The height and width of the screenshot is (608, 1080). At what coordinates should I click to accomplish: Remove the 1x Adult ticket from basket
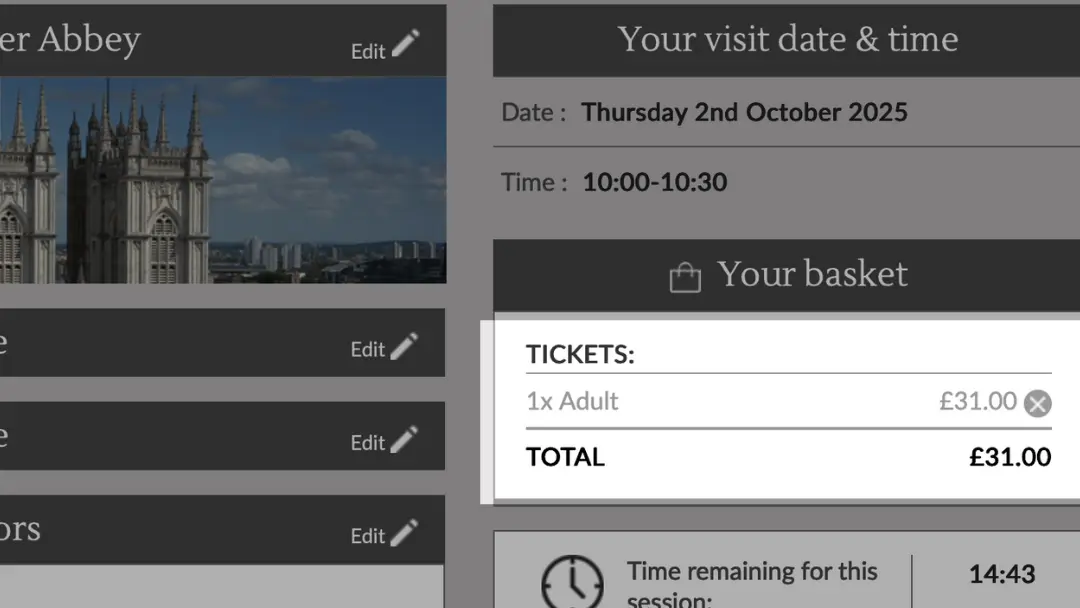coord(1038,403)
